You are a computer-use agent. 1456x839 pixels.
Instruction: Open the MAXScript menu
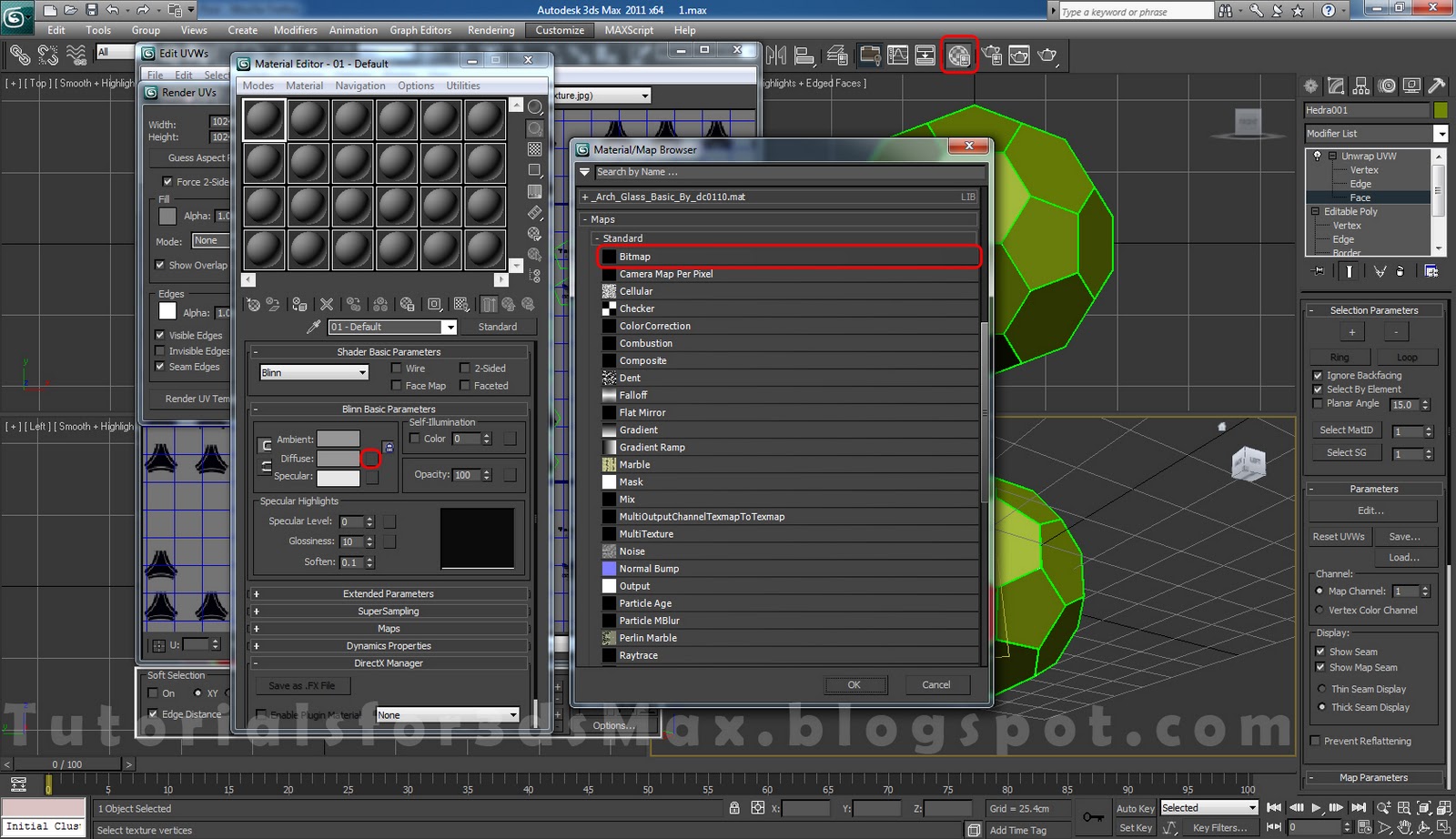[x=629, y=30]
